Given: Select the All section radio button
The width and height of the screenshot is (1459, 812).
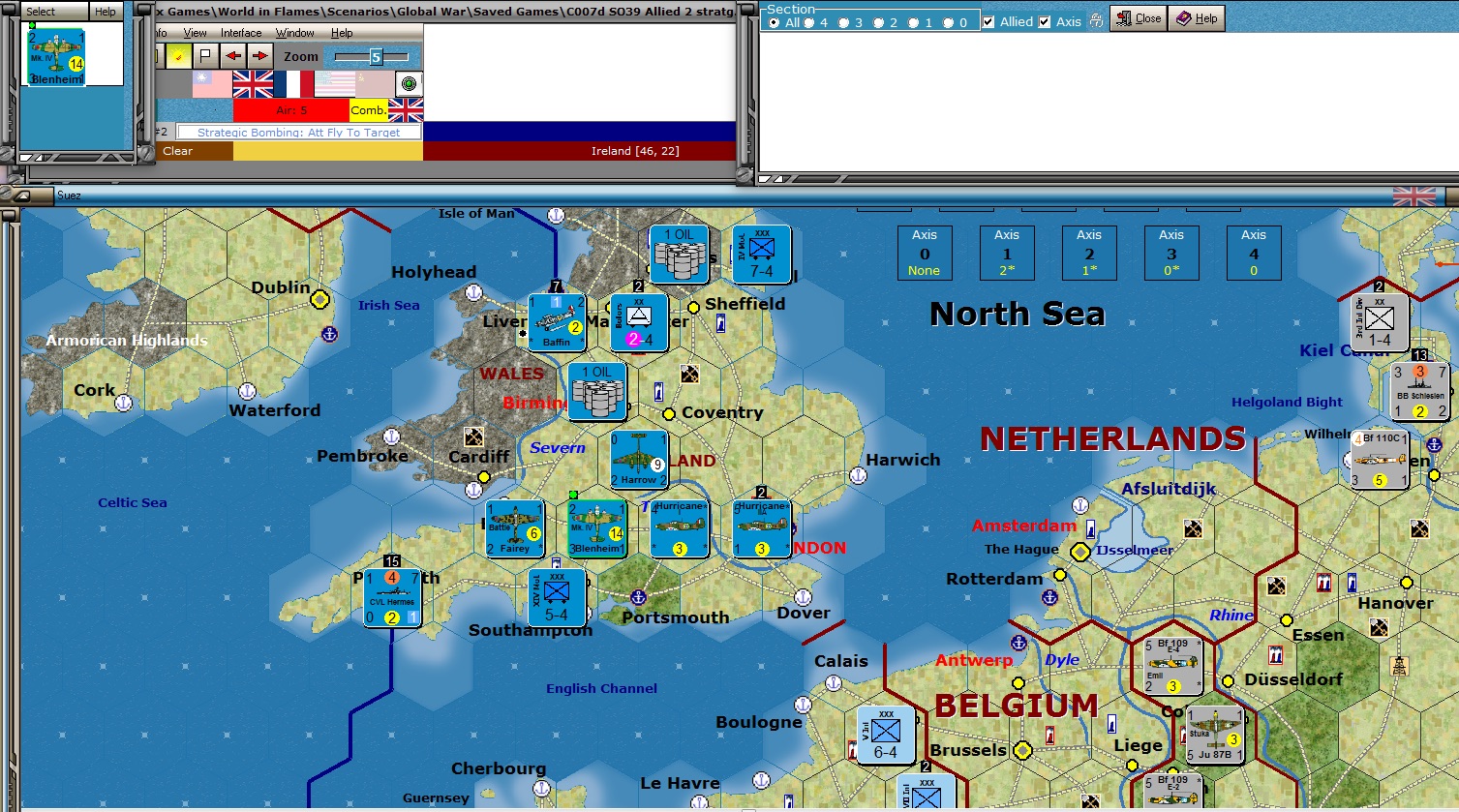Looking at the screenshot, I should [x=774, y=22].
